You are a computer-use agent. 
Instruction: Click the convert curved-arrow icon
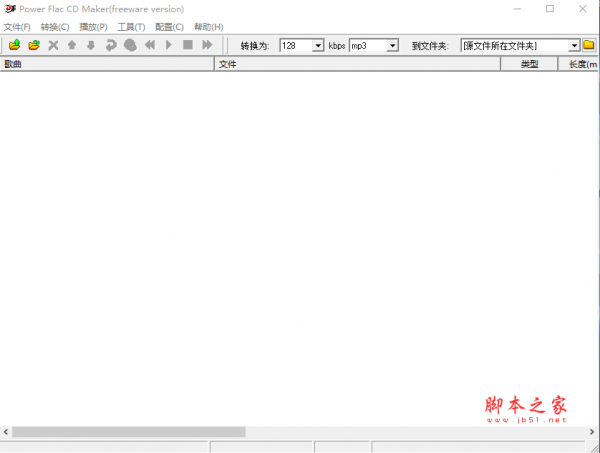point(111,46)
